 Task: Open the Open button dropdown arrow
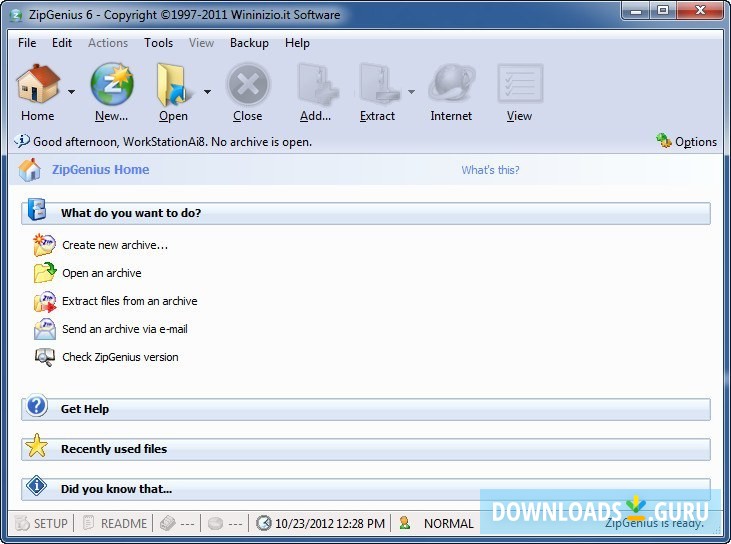(207, 92)
